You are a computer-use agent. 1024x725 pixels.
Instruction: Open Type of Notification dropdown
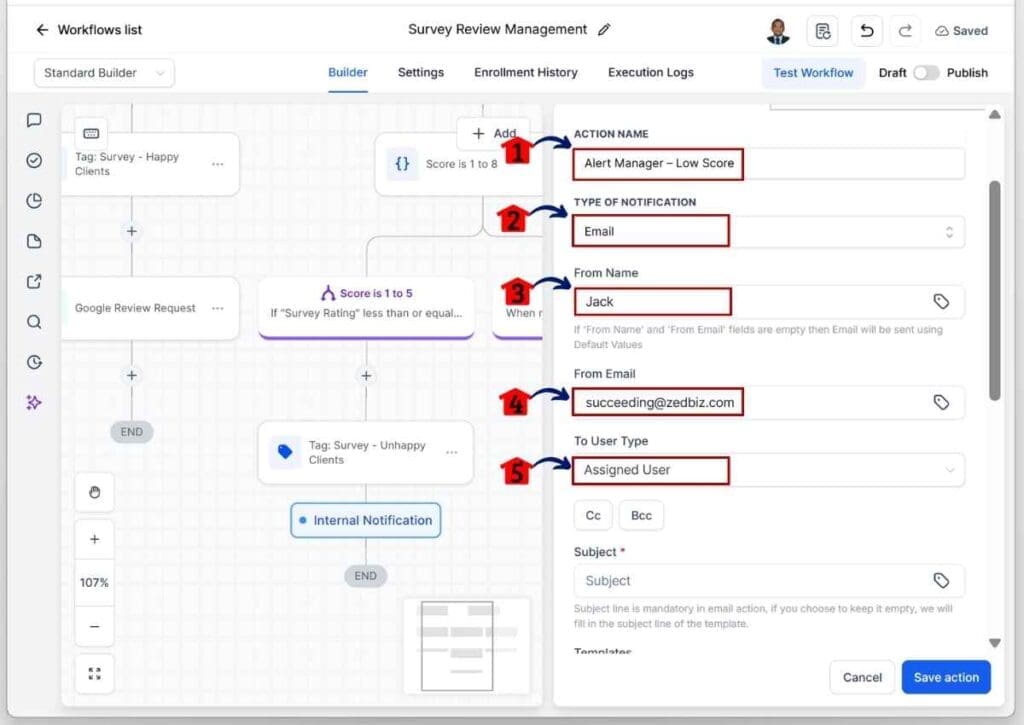coord(769,231)
